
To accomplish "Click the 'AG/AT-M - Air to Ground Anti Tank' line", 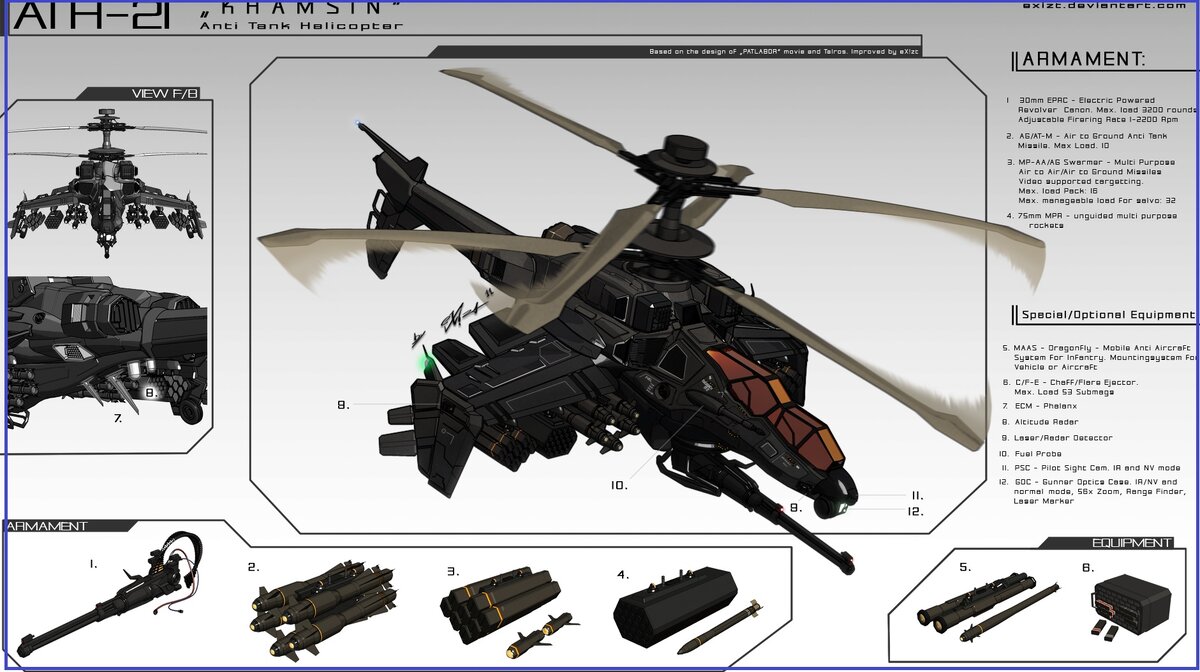I will click(1092, 136).
